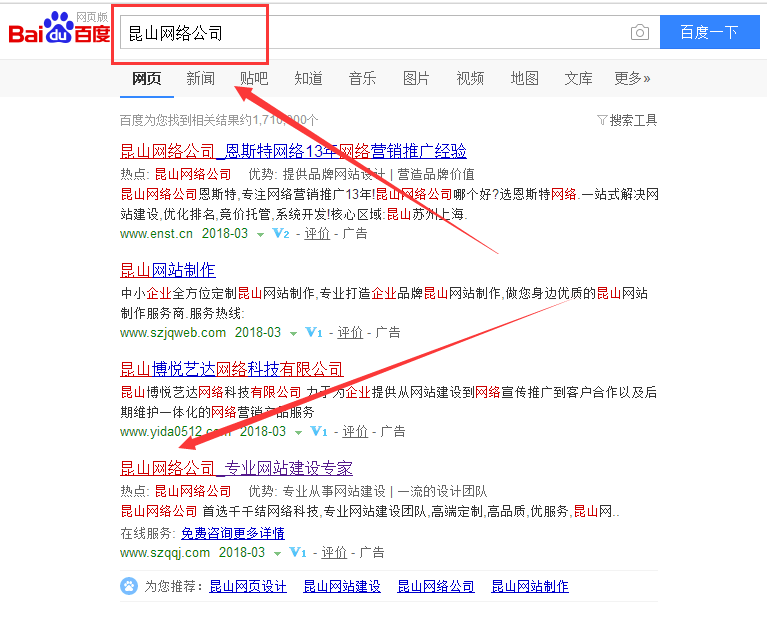Image resolution: width=767 pixels, height=619 pixels.
Task: Click the Baidu logo
Action: [x=58, y=32]
